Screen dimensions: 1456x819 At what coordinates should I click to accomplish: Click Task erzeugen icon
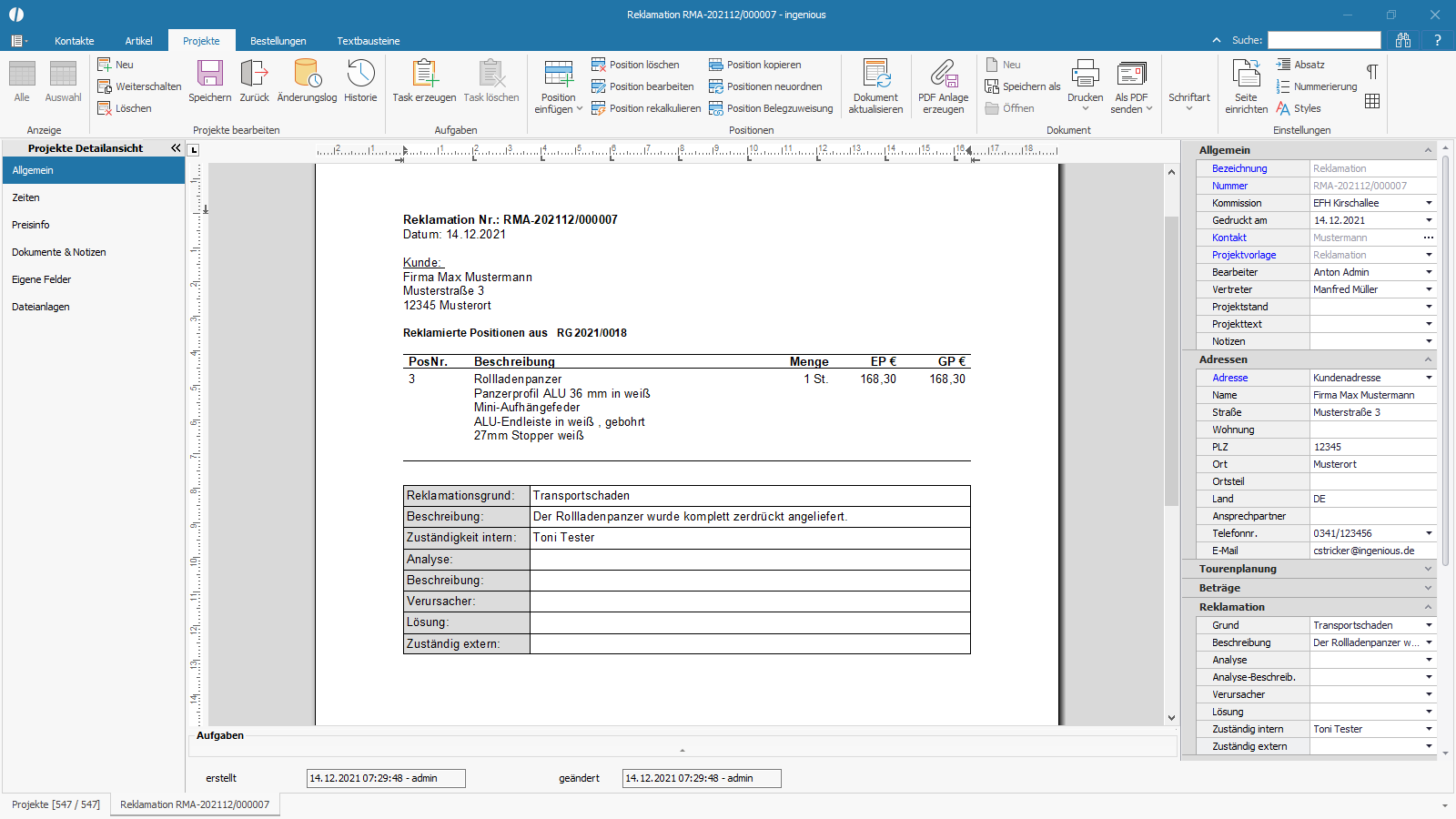(x=424, y=74)
